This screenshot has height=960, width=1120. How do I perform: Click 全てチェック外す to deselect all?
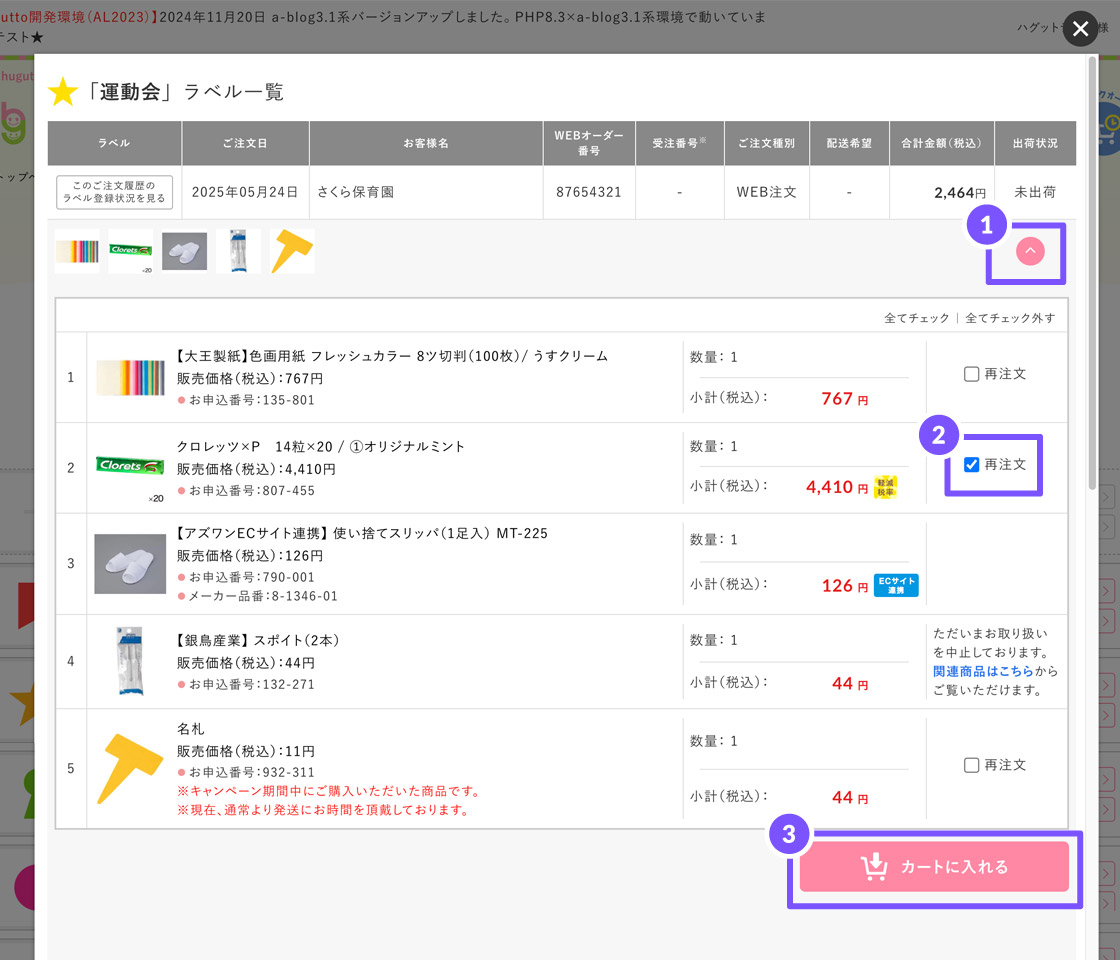1009,318
